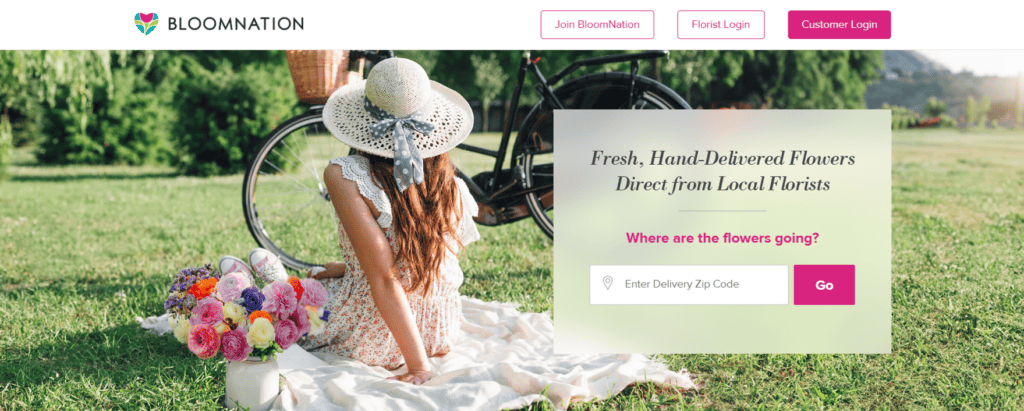Open the Customer Login page
The width and height of the screenshot is (1024, 411).
pos(839,25)
